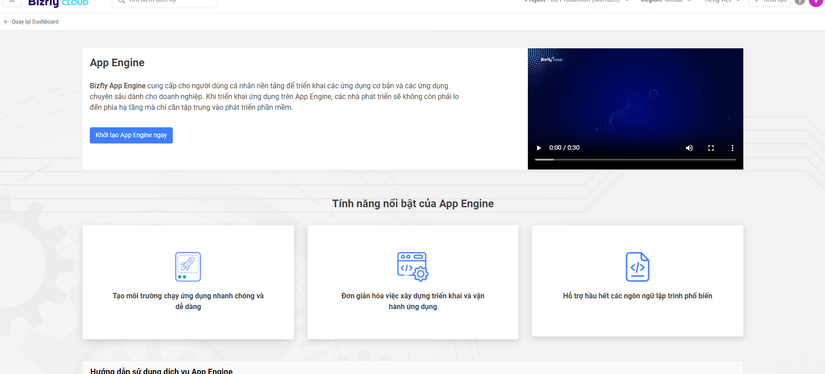Click the Hướng dẫn sử dụng dịch vụ heading
The image size is (825, 374).
coord(161,371)
